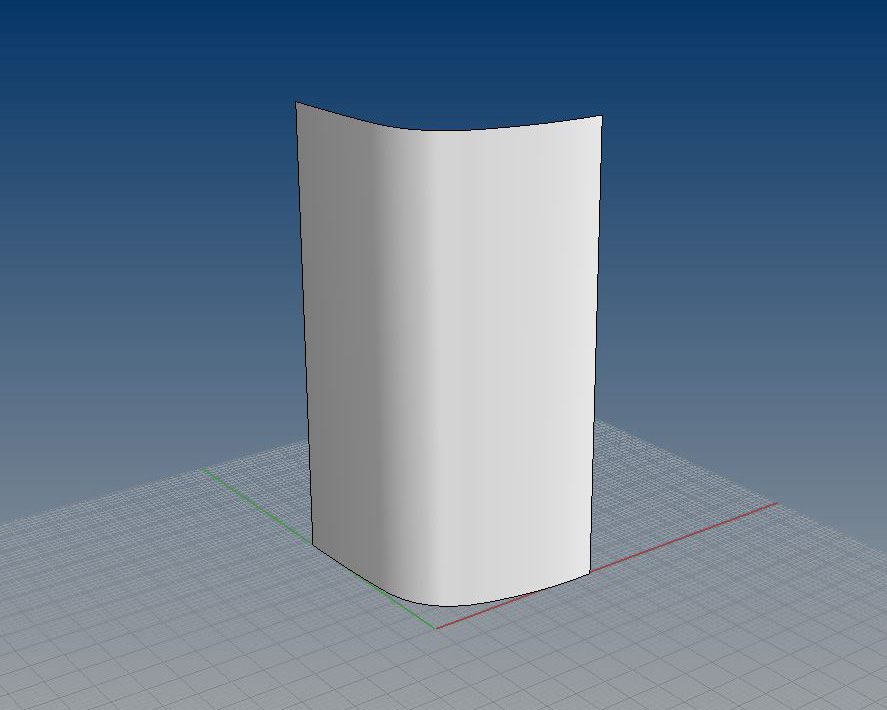Pick the top-right corner point of the surface

[601, 116]
